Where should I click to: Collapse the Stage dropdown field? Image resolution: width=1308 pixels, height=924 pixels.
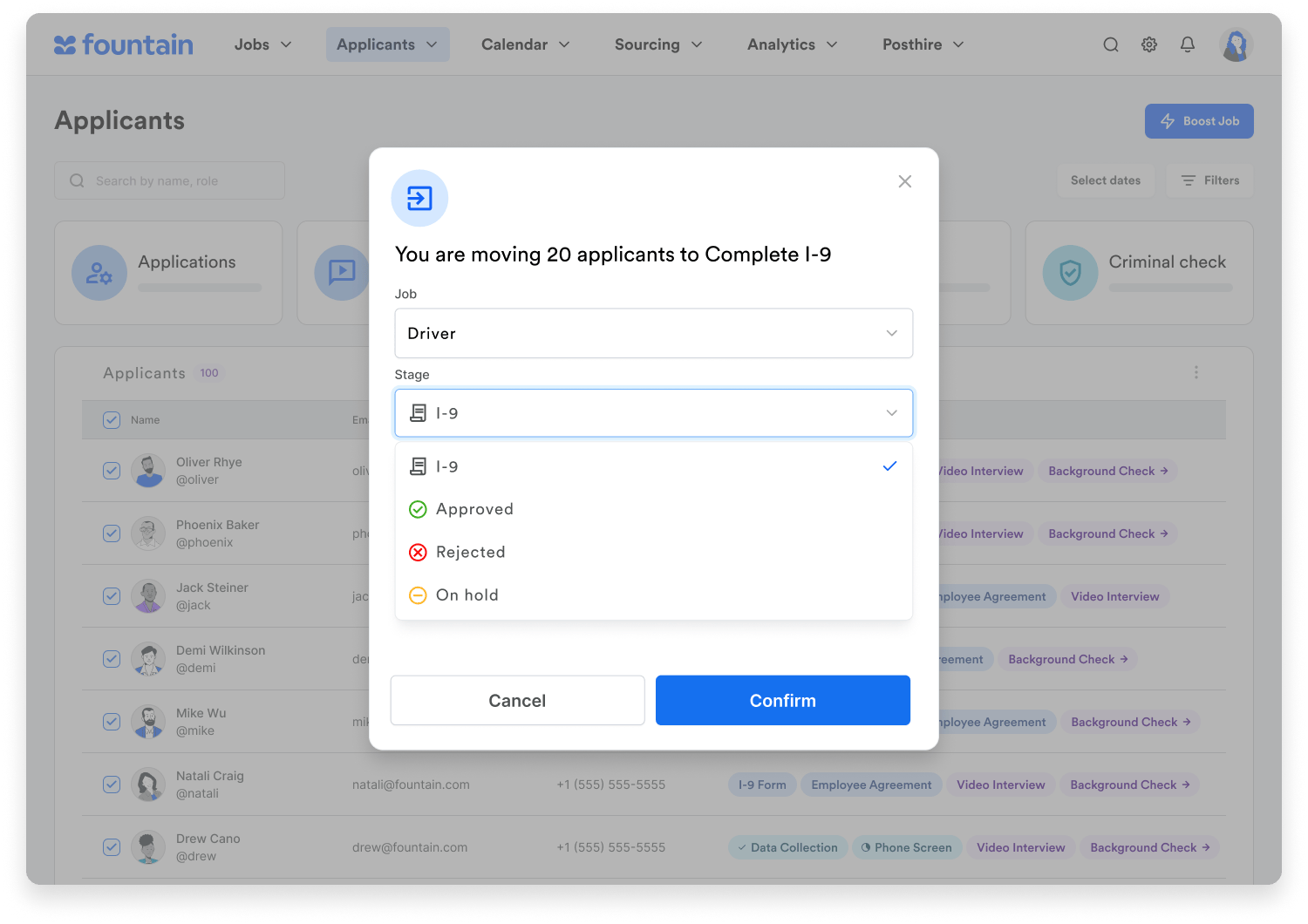(x=653, y=413)
